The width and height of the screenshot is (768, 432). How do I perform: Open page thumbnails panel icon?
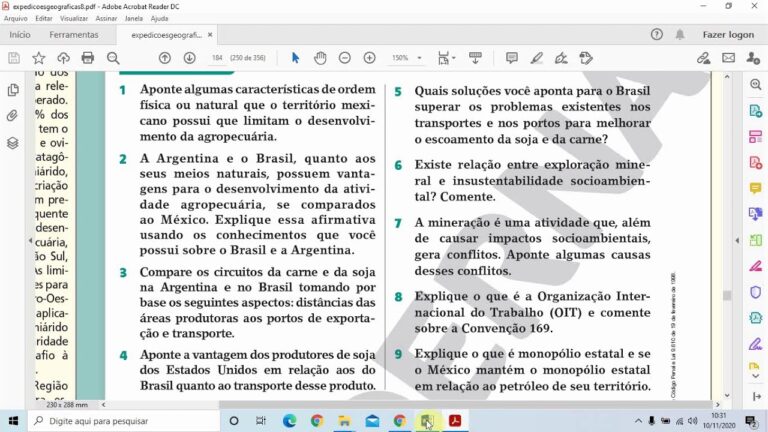click(13, 90)
